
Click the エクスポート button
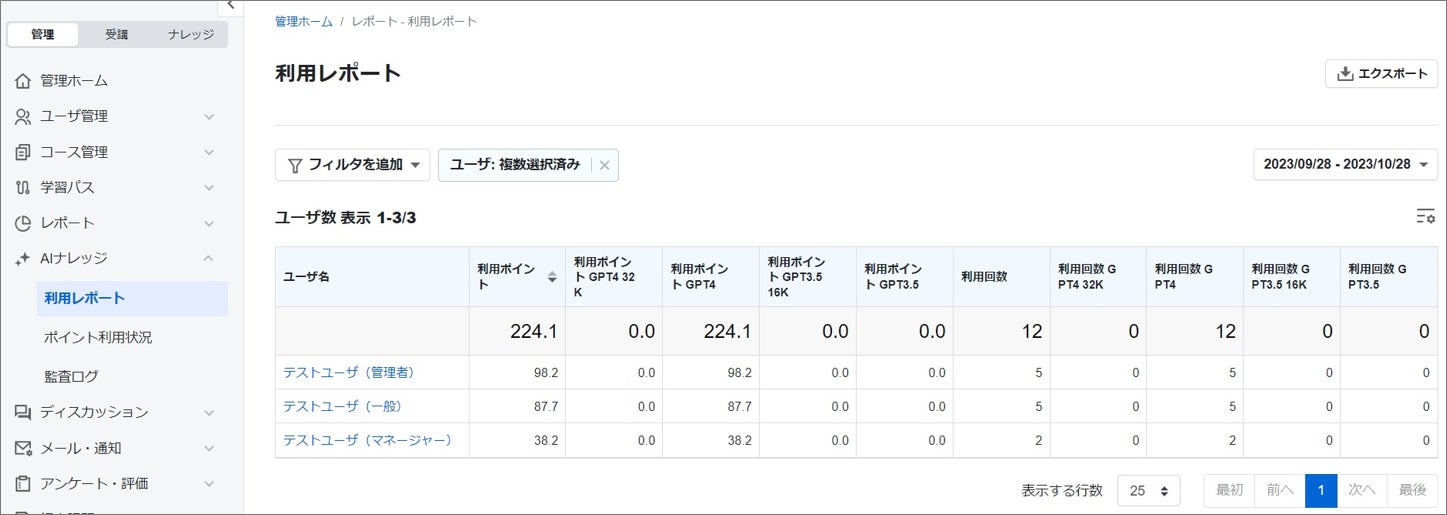click(x=1381, y=74)
